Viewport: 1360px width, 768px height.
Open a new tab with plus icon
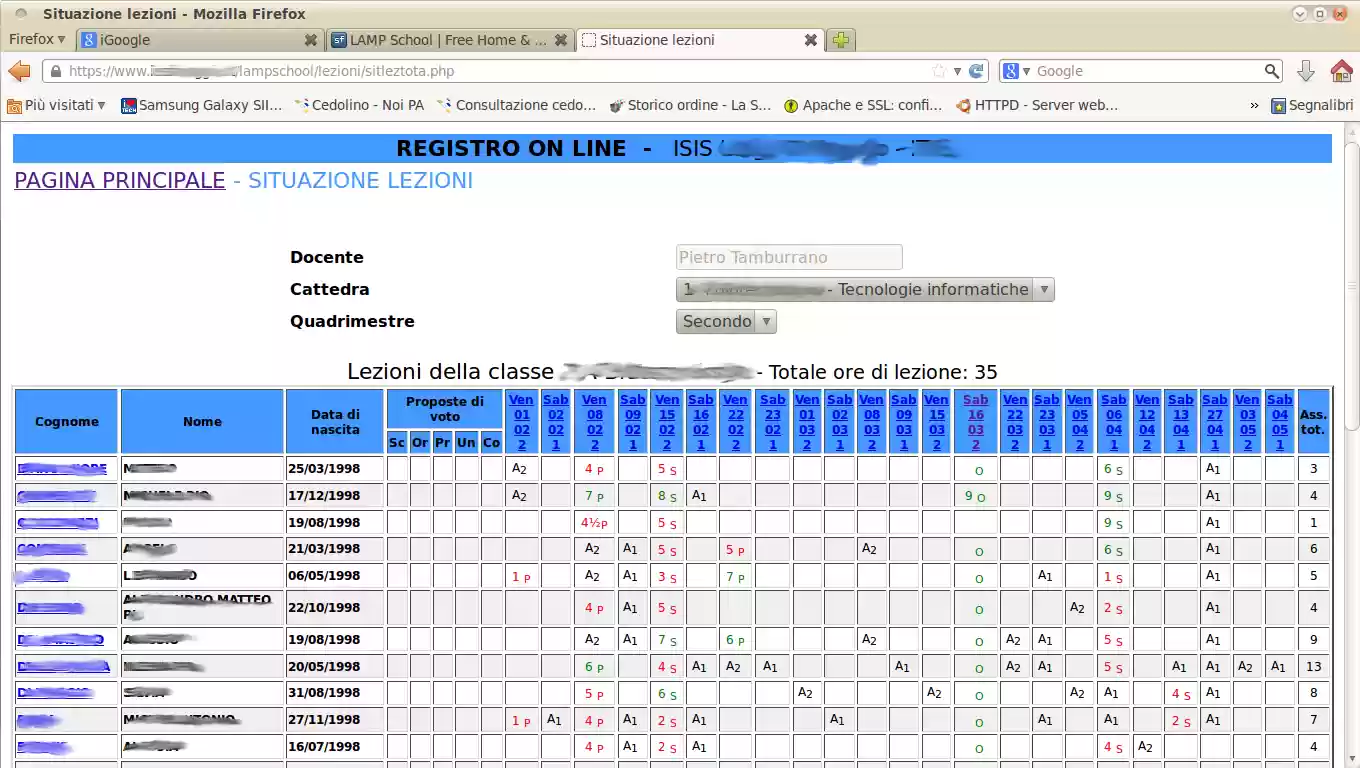pyautogui.click(x=841, y=40)
